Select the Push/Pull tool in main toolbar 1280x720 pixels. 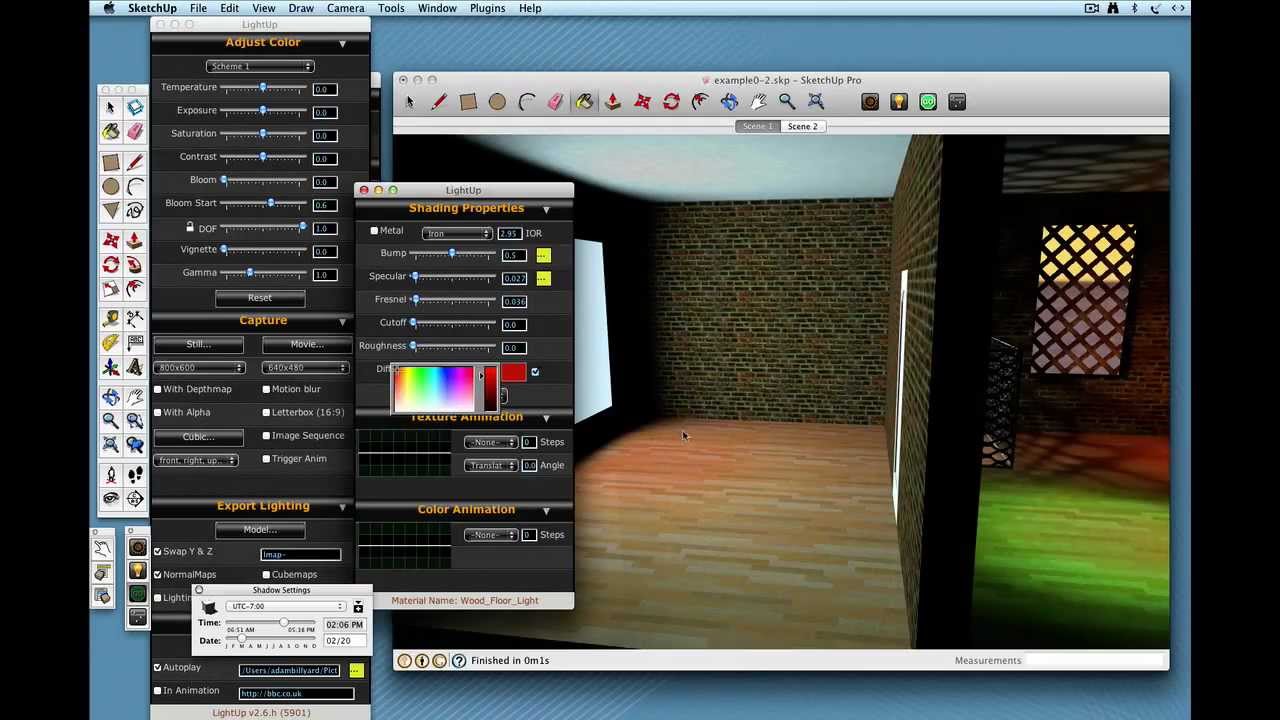tap(613, 102)
